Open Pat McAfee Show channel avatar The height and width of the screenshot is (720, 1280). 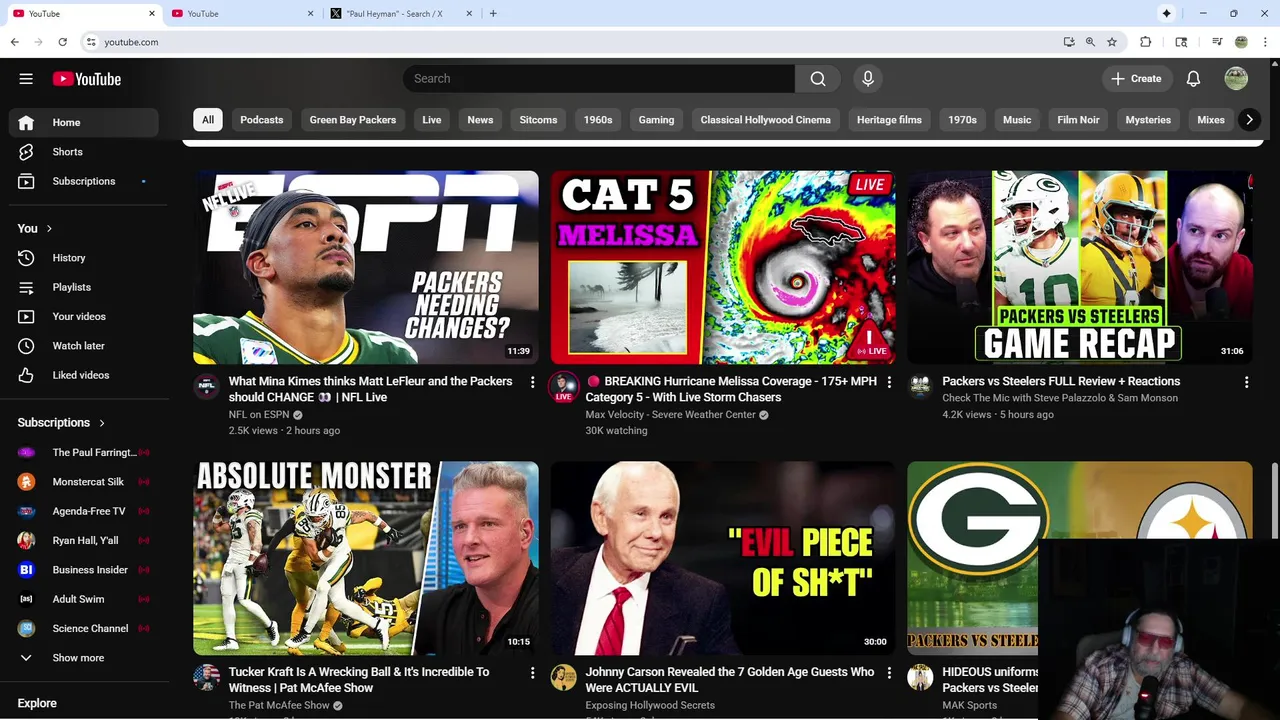(x=207, y=677)
